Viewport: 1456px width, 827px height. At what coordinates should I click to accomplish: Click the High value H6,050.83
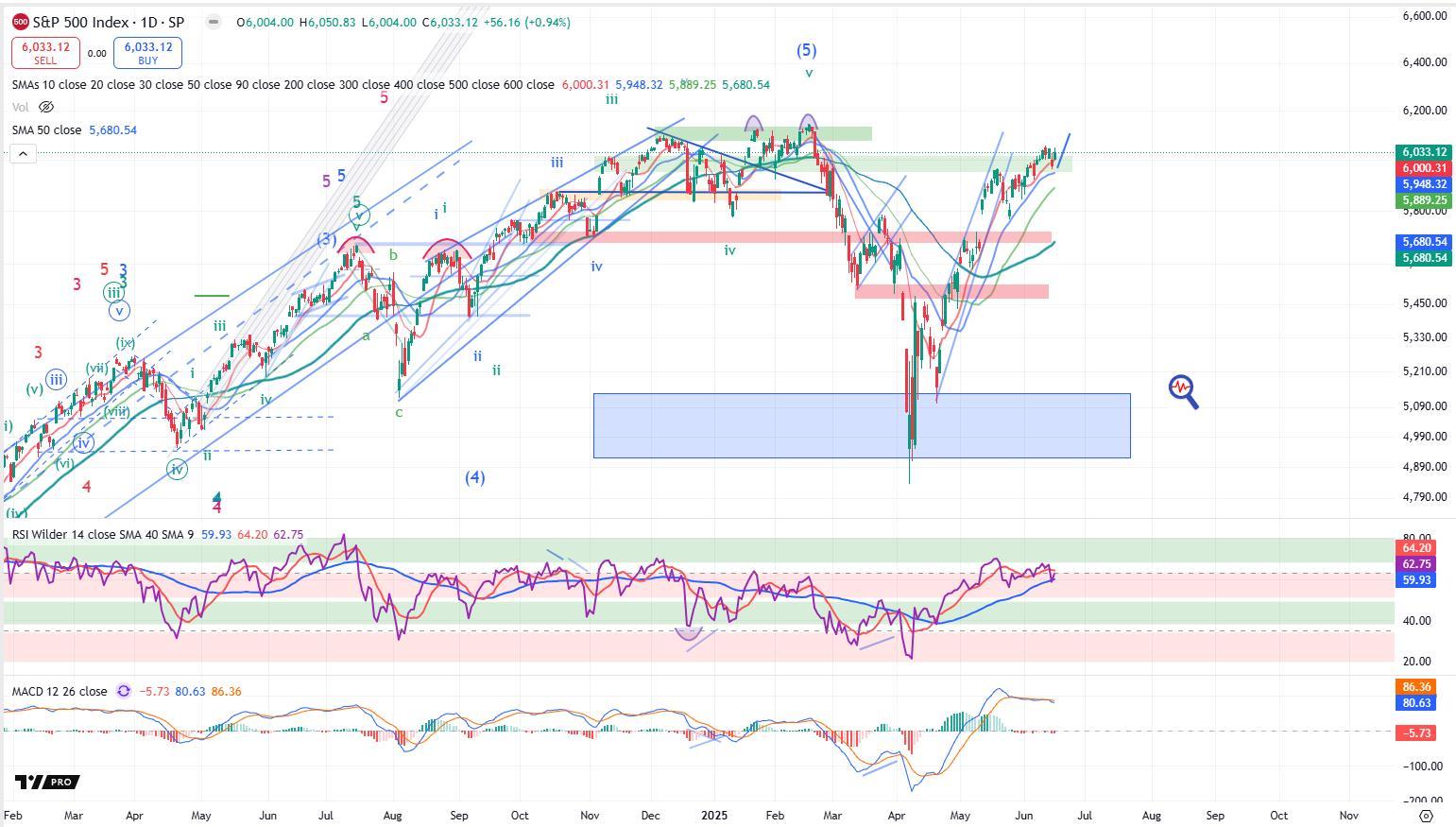pos(328,22)
